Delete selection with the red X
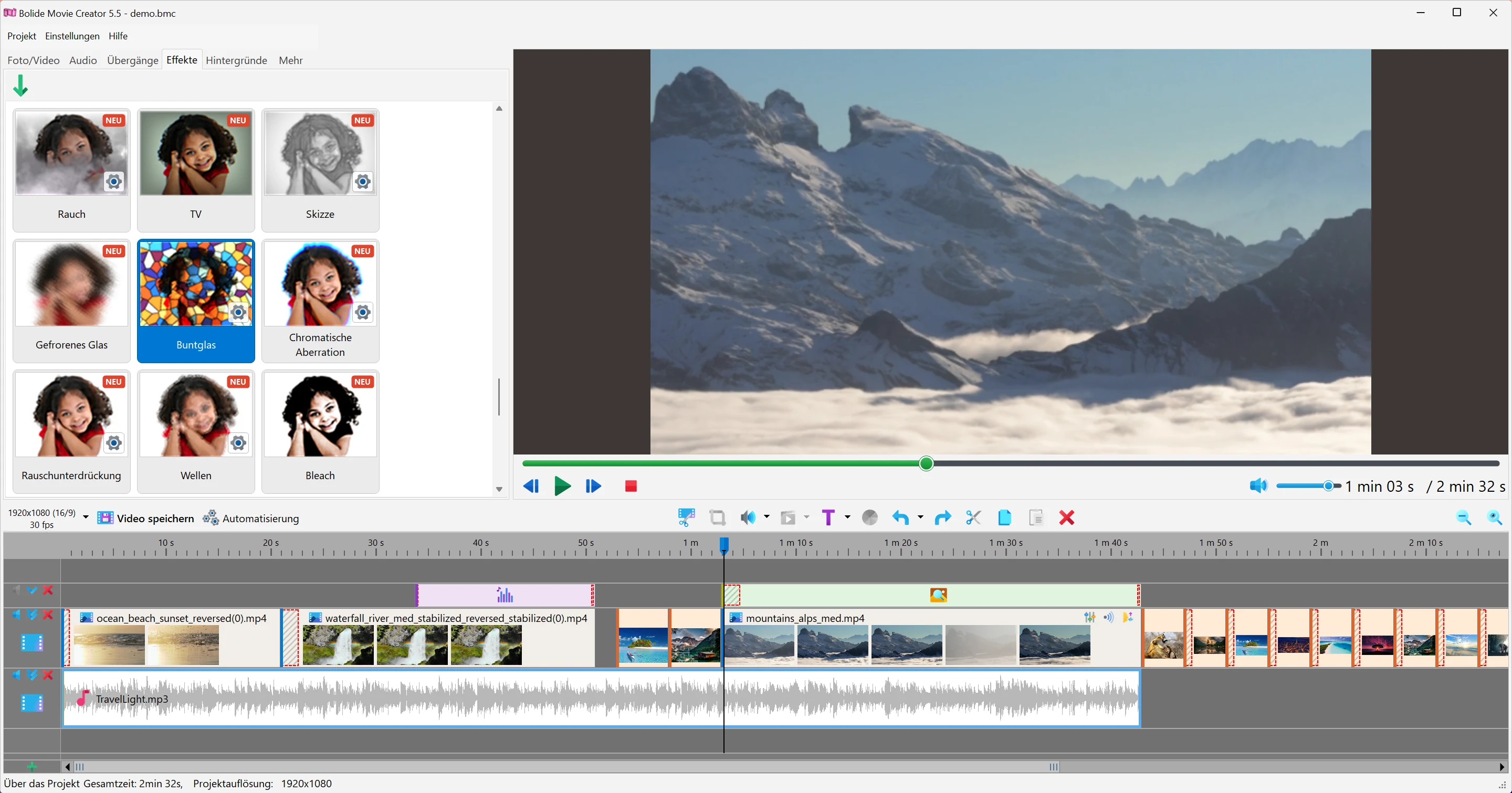1512x793 pixels. click(1066, 517)
